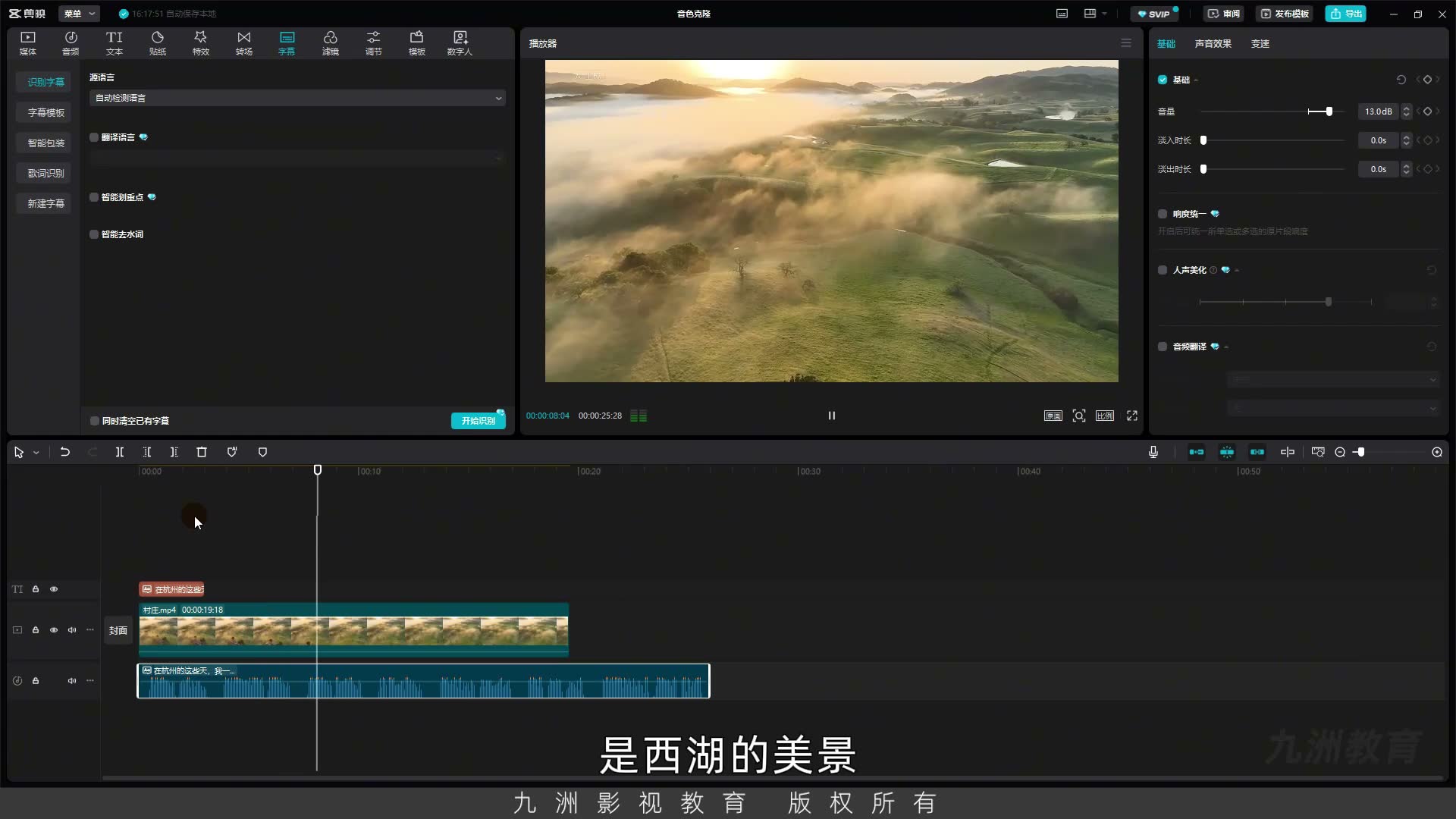Open the 贴纸 stickers panel
The image size is (1456, 819).
click(x=158, y=43)
